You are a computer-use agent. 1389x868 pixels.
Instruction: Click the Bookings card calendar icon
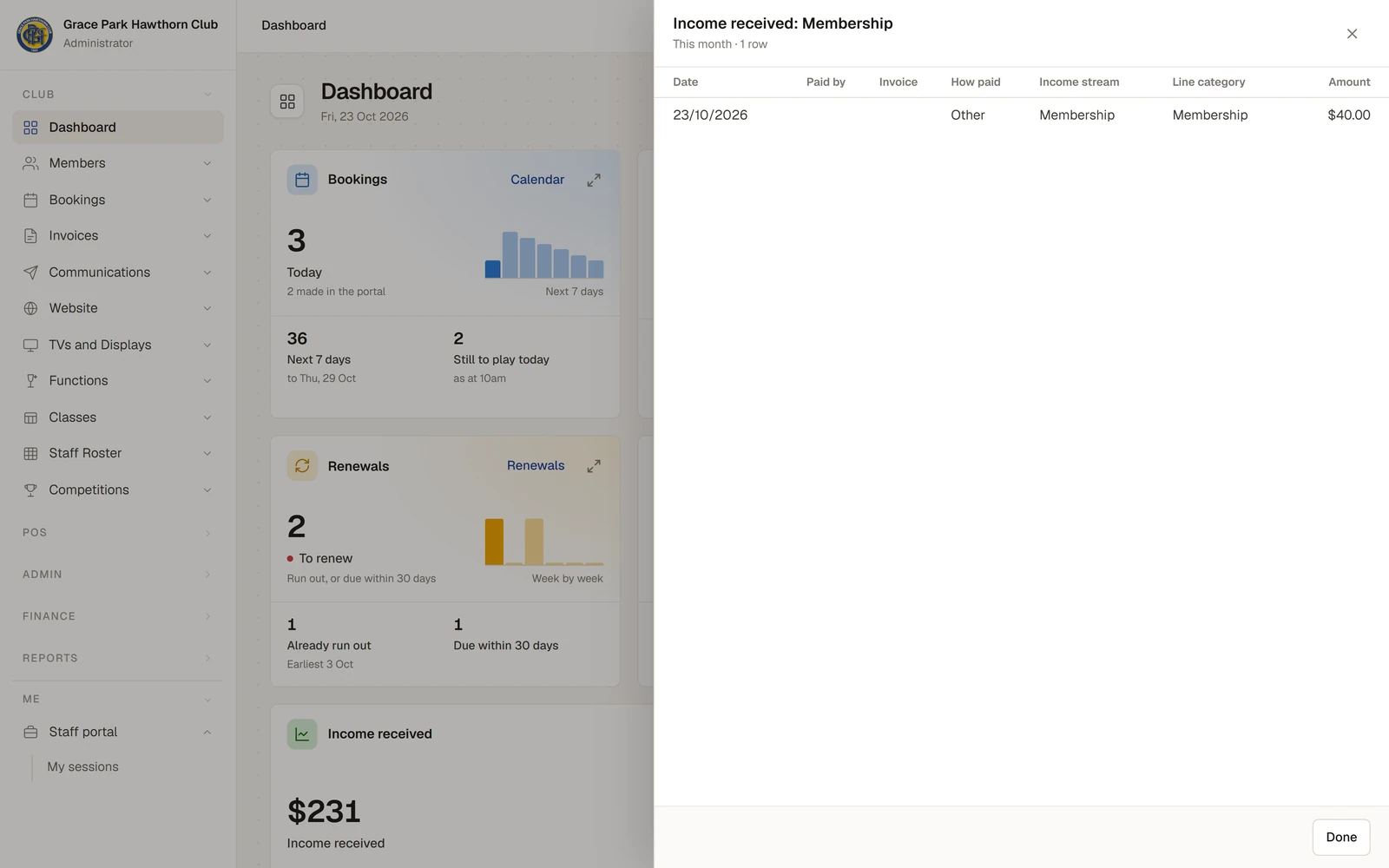(x=302, y=180)
